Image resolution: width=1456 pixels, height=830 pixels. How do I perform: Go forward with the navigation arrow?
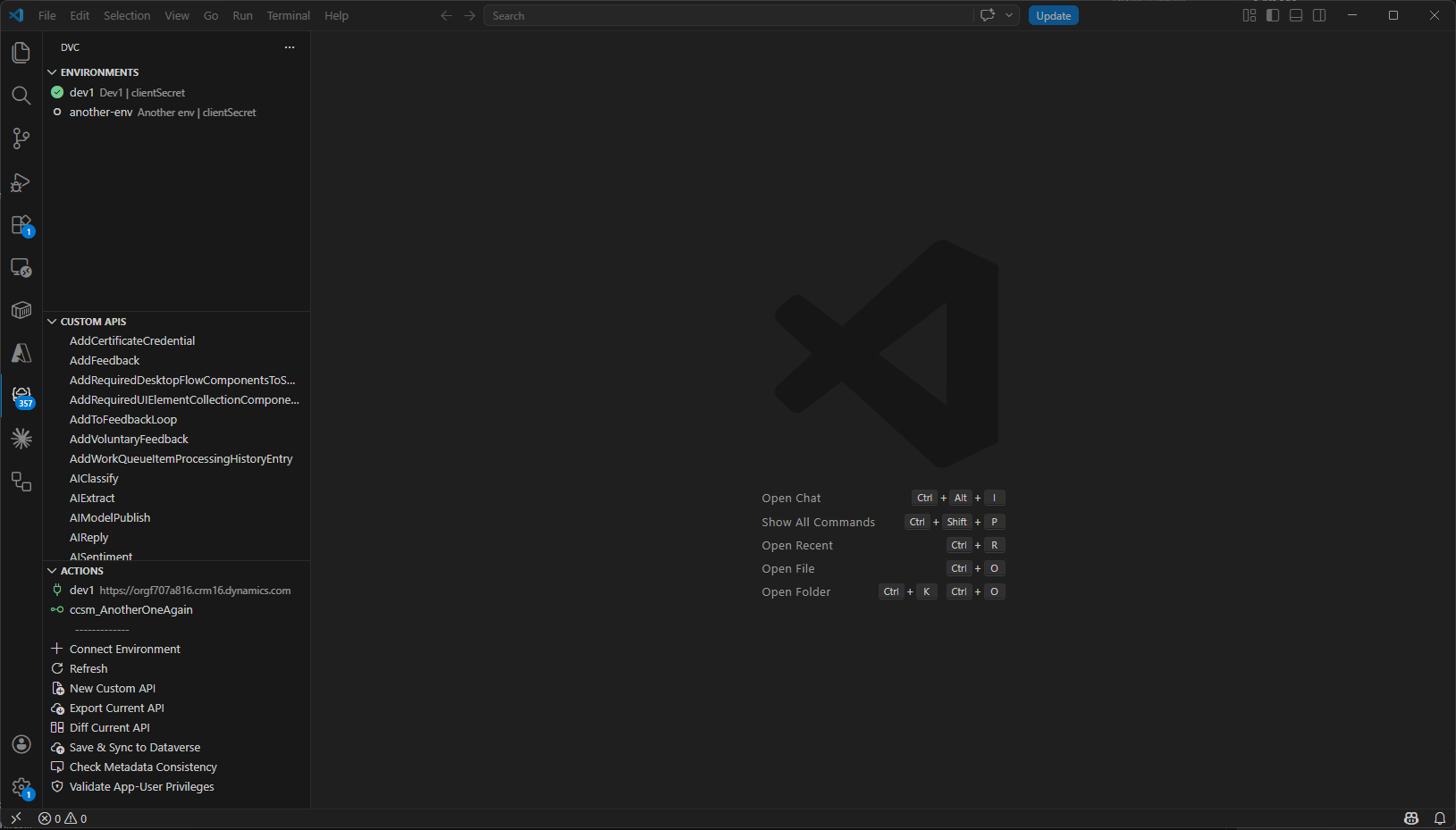click(470, 15)
